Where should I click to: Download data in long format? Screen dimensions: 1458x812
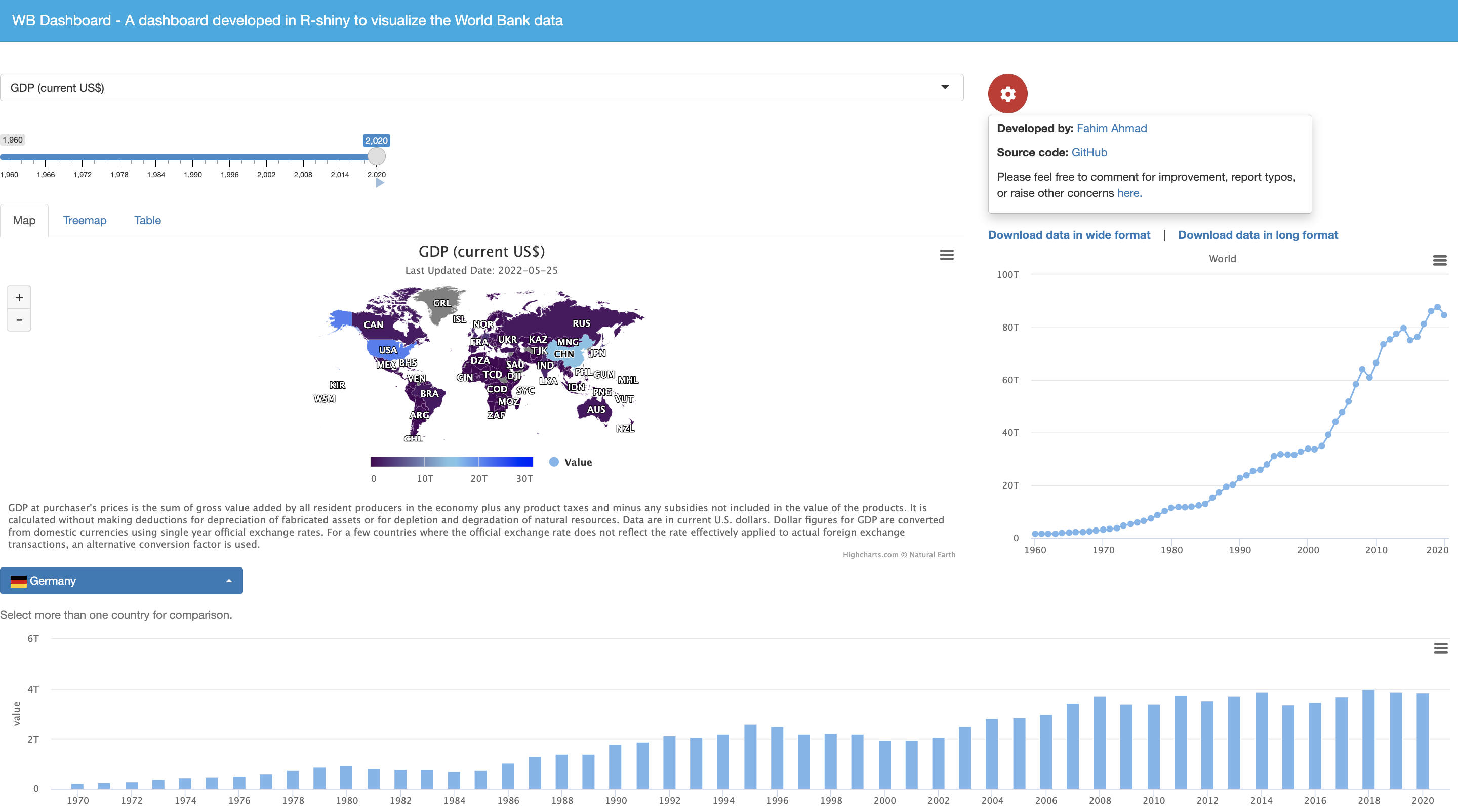coord(1258,235)
